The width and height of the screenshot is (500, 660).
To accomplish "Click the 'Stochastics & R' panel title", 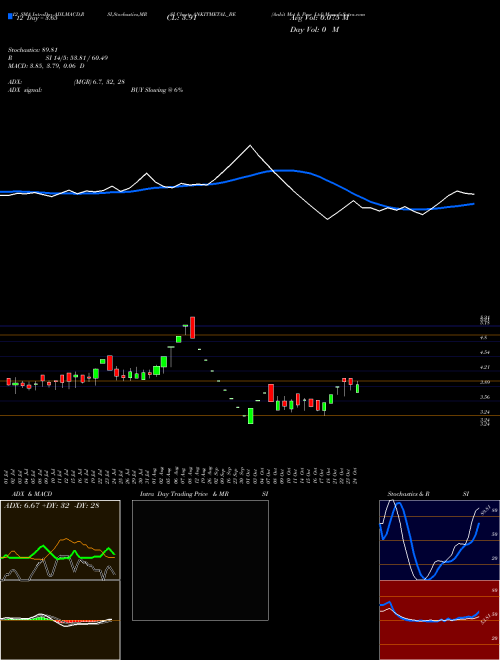I will click(x=408, y=494).
